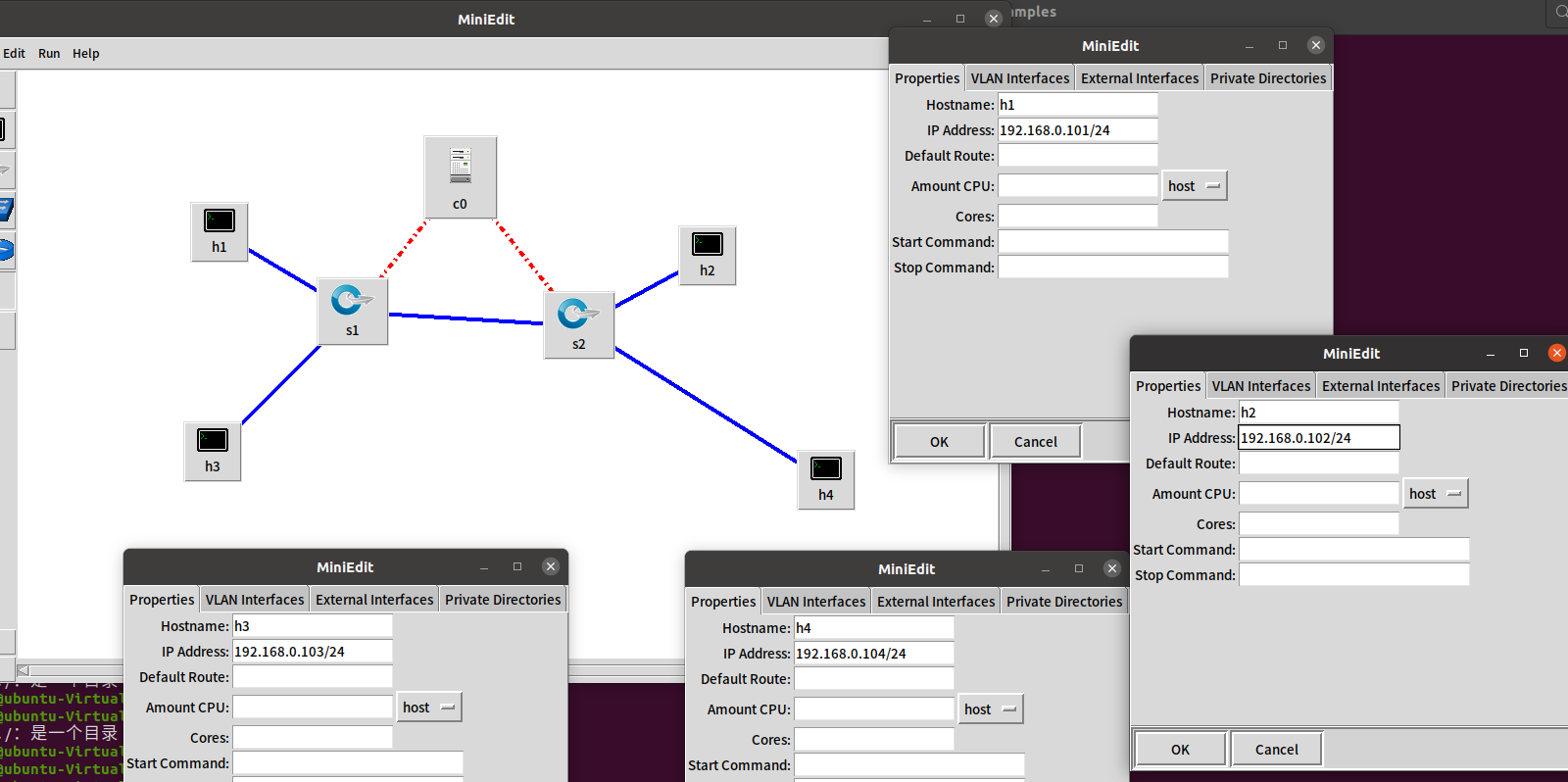The image size is (1568, 782).
Task: Click Amount CPU field in h4 dialog
Action: [874, 709]
